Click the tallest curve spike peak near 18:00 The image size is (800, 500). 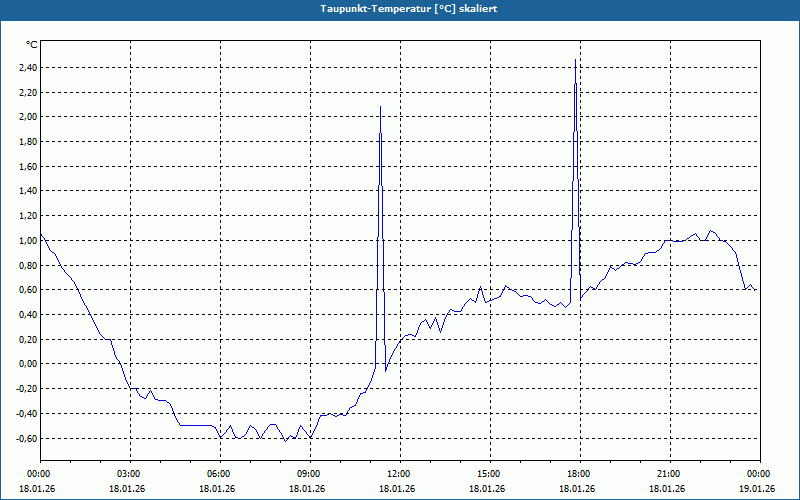576,60
